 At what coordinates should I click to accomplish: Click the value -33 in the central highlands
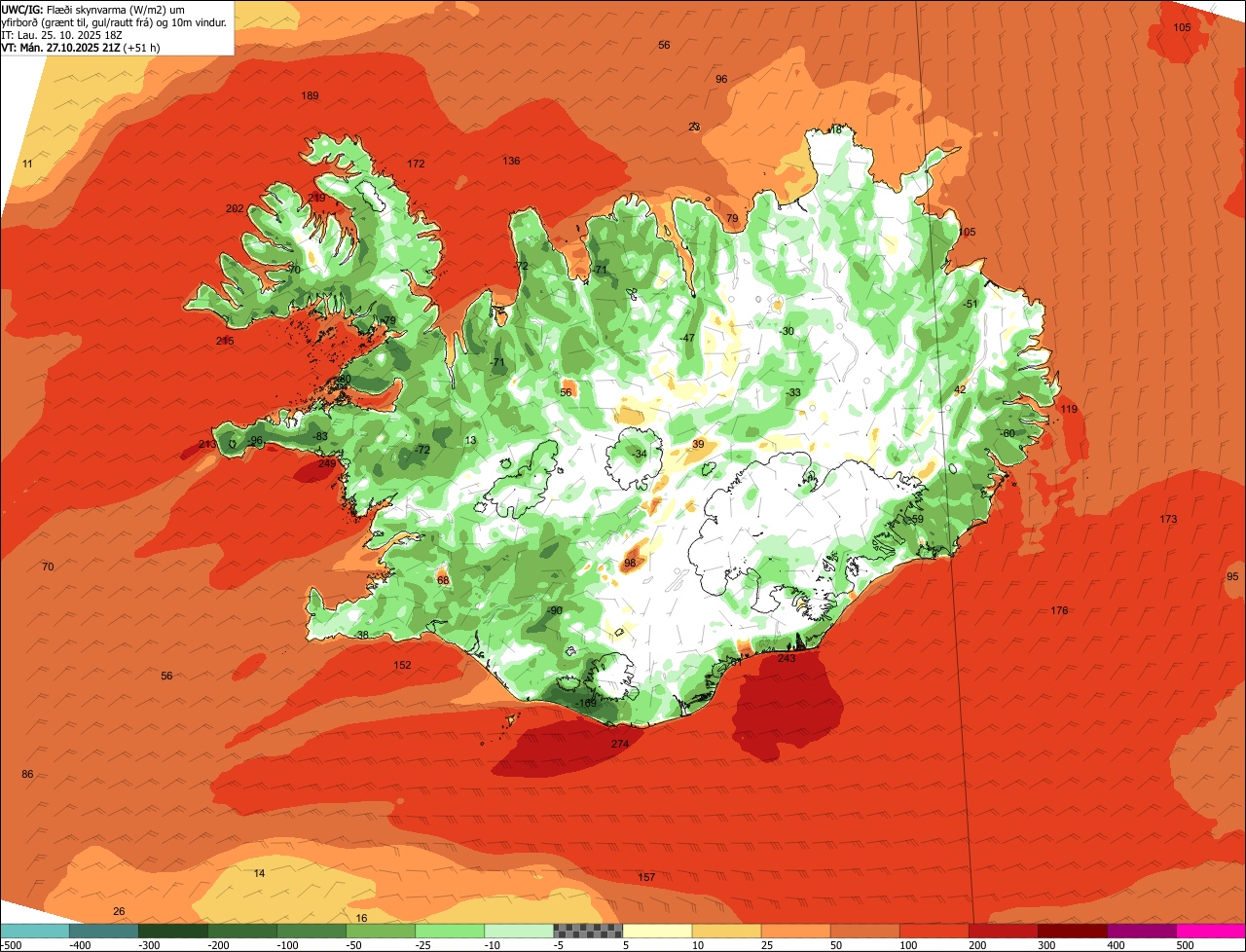pyautogui.click(x=793, y=392)
